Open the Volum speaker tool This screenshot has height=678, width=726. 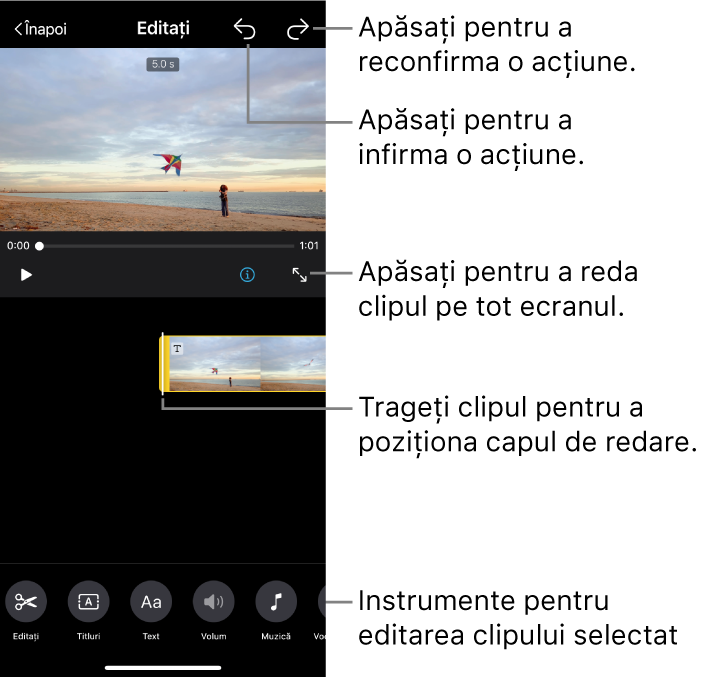pos(213,602)
